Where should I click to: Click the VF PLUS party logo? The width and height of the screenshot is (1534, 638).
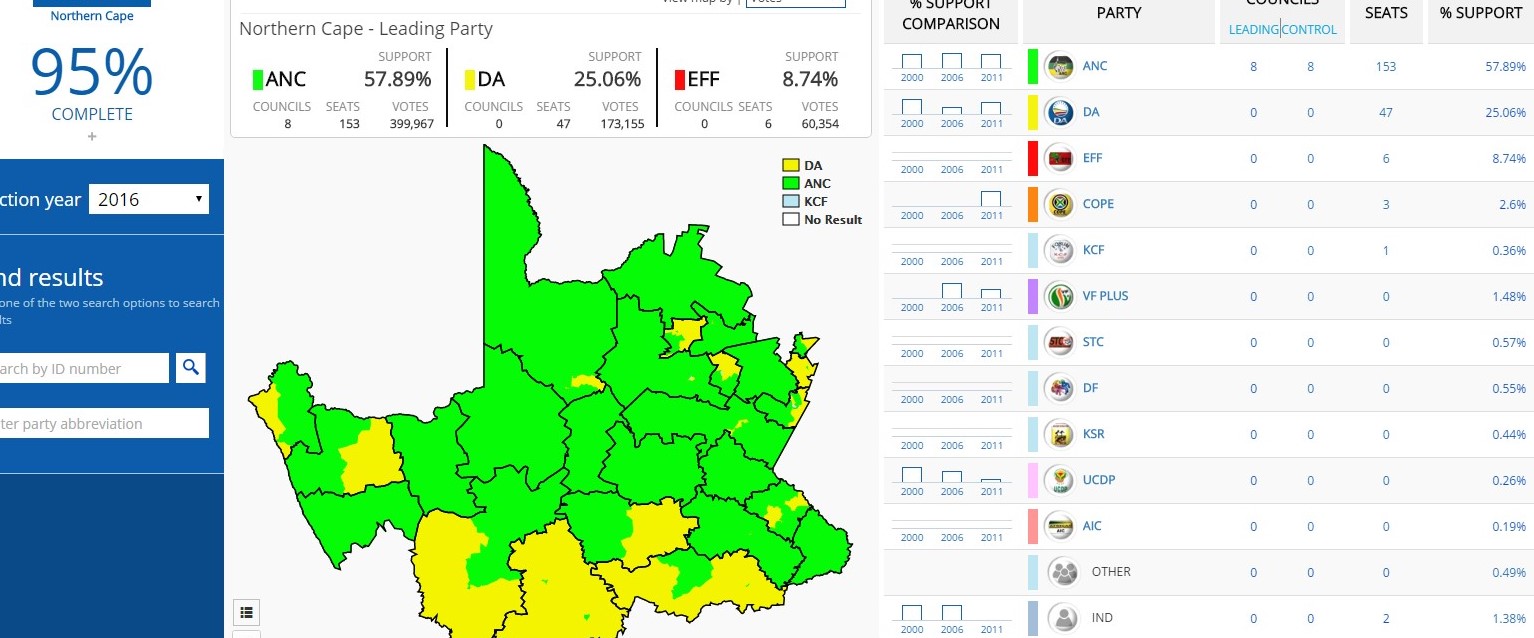click(1062, 296)
